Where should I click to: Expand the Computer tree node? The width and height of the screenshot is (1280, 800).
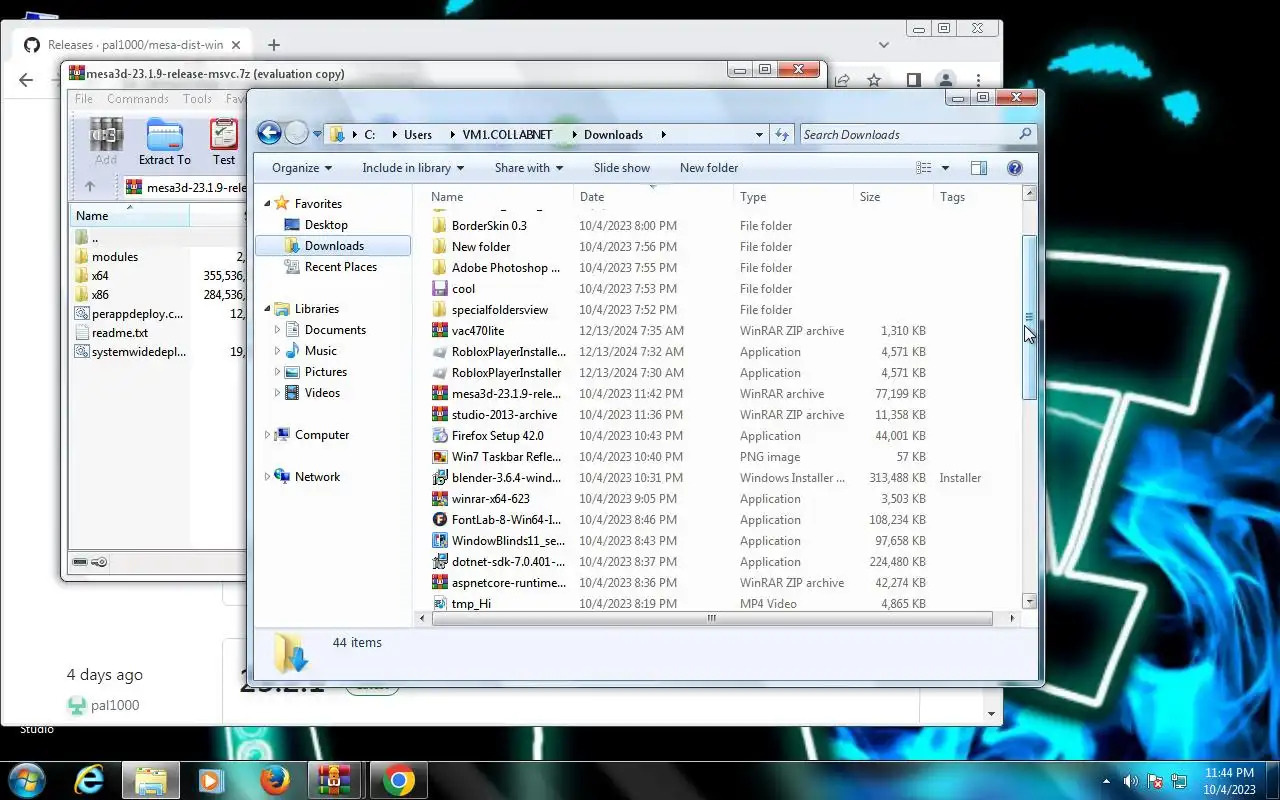[x=267, y=435]
